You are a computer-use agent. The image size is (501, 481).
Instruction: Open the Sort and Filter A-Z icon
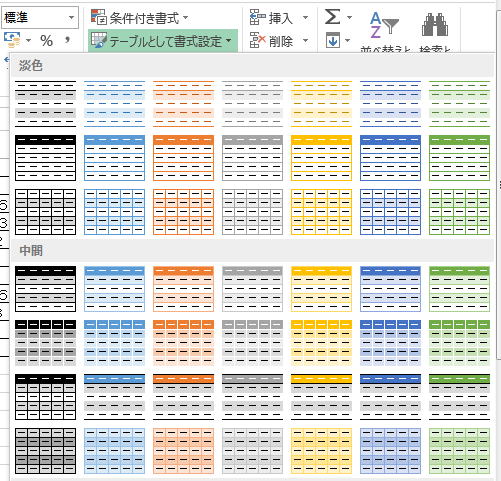384,25
